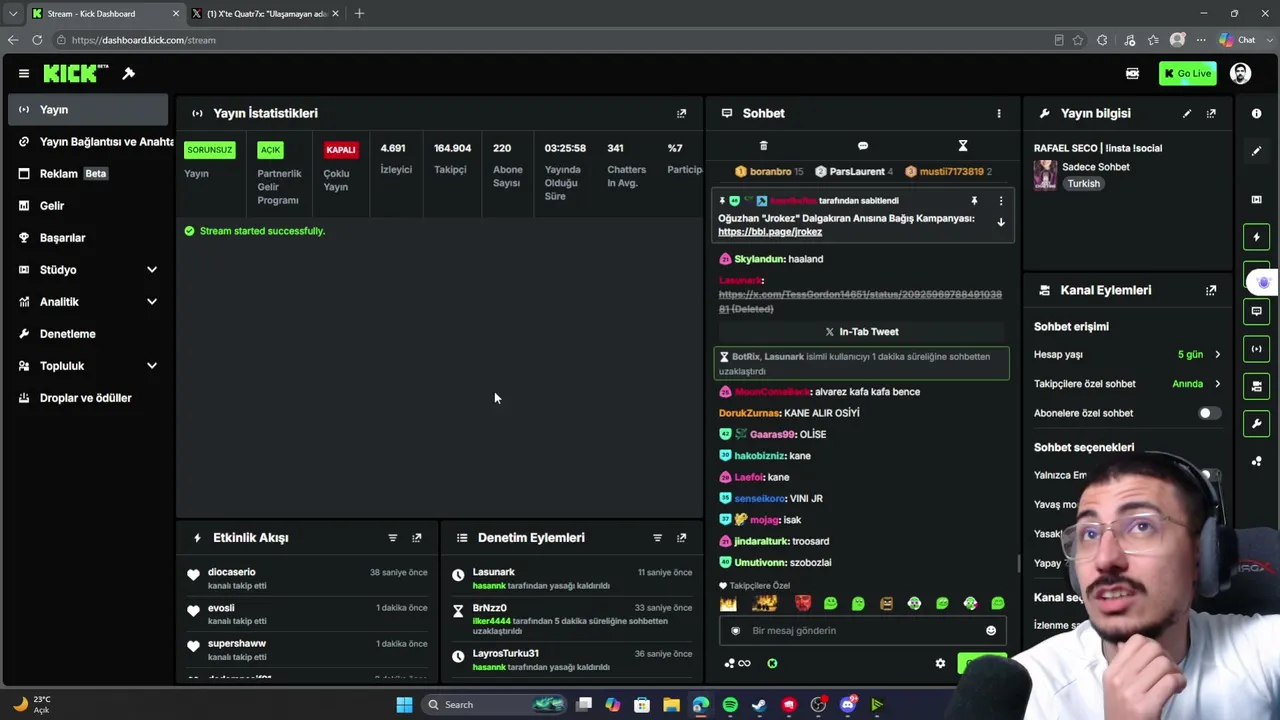Screen dimensions: 1280x720
Task: Pop out the Kanal Eylemleri panel
Action: pyautogui.click(x=1211, y=290)
